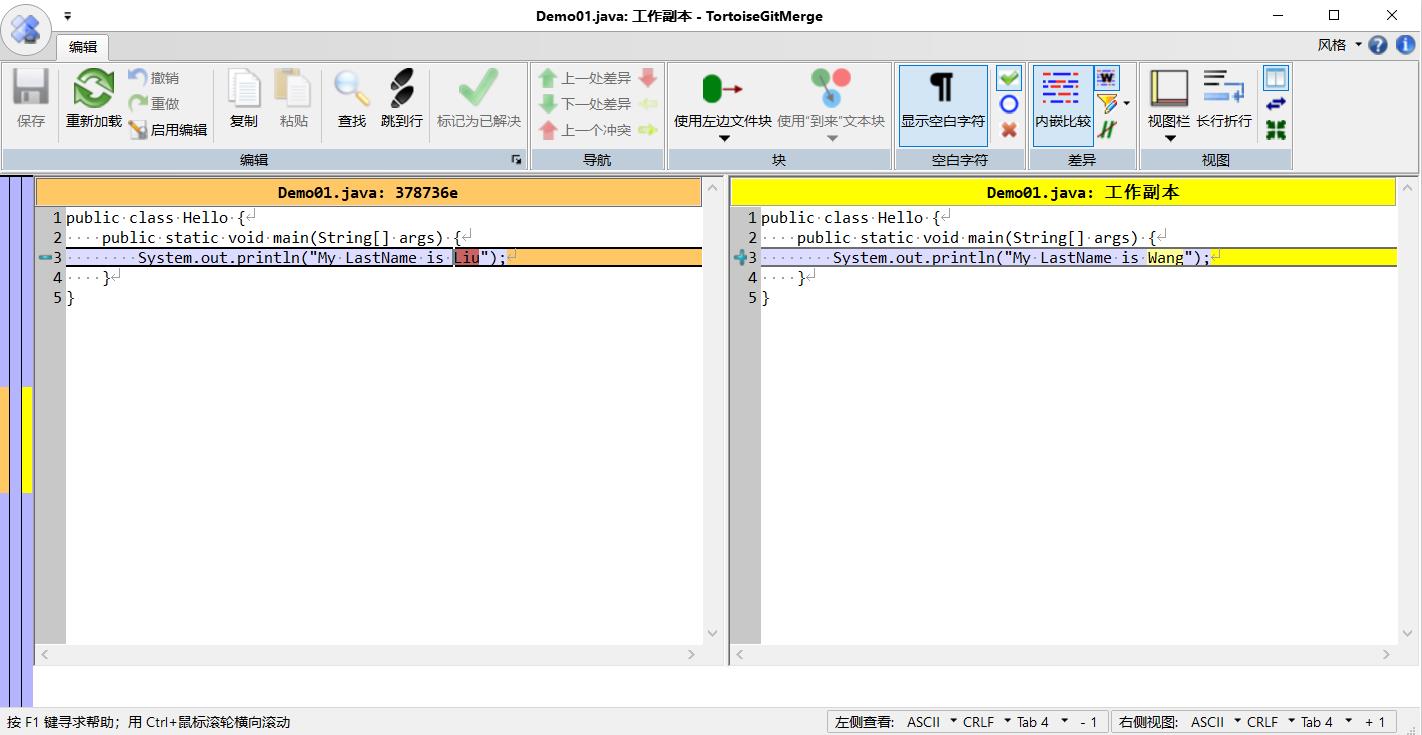Click the "Liu" highlighted text in left pane
This screenshot has height=735, width=1422.
click(x=467, y=258)
